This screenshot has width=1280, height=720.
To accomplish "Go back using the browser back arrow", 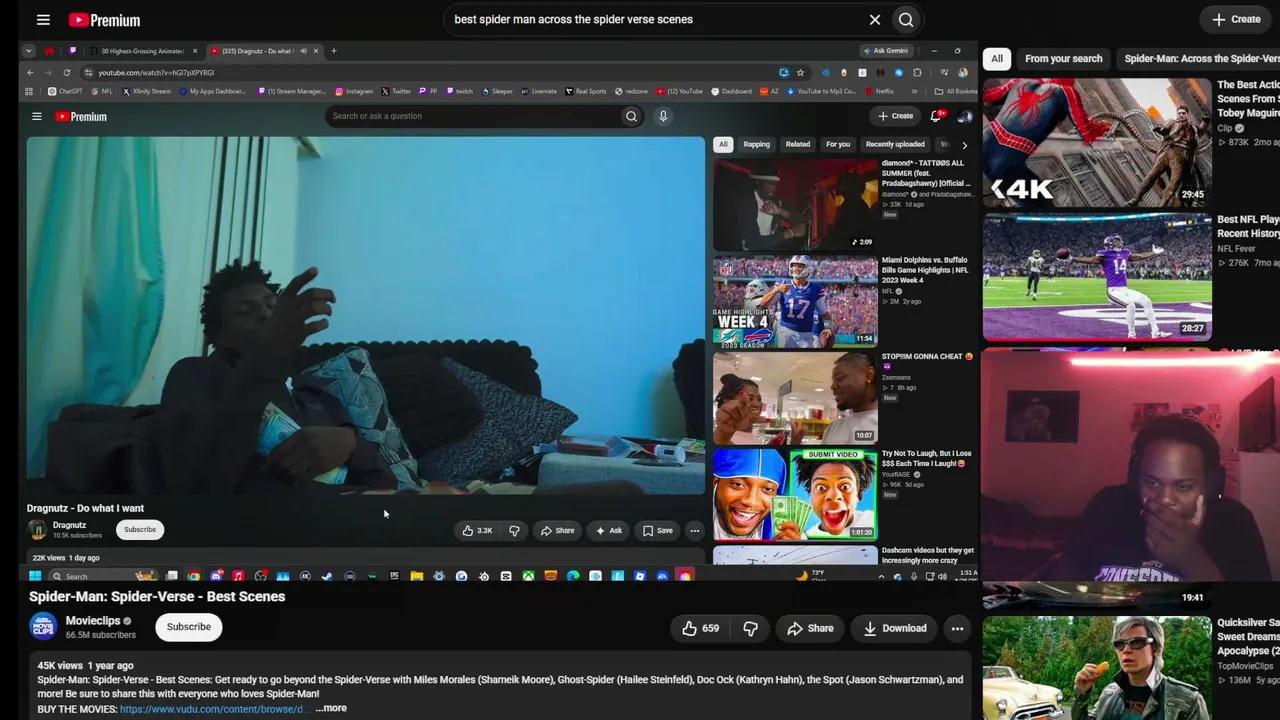I will tap(30, 72).
